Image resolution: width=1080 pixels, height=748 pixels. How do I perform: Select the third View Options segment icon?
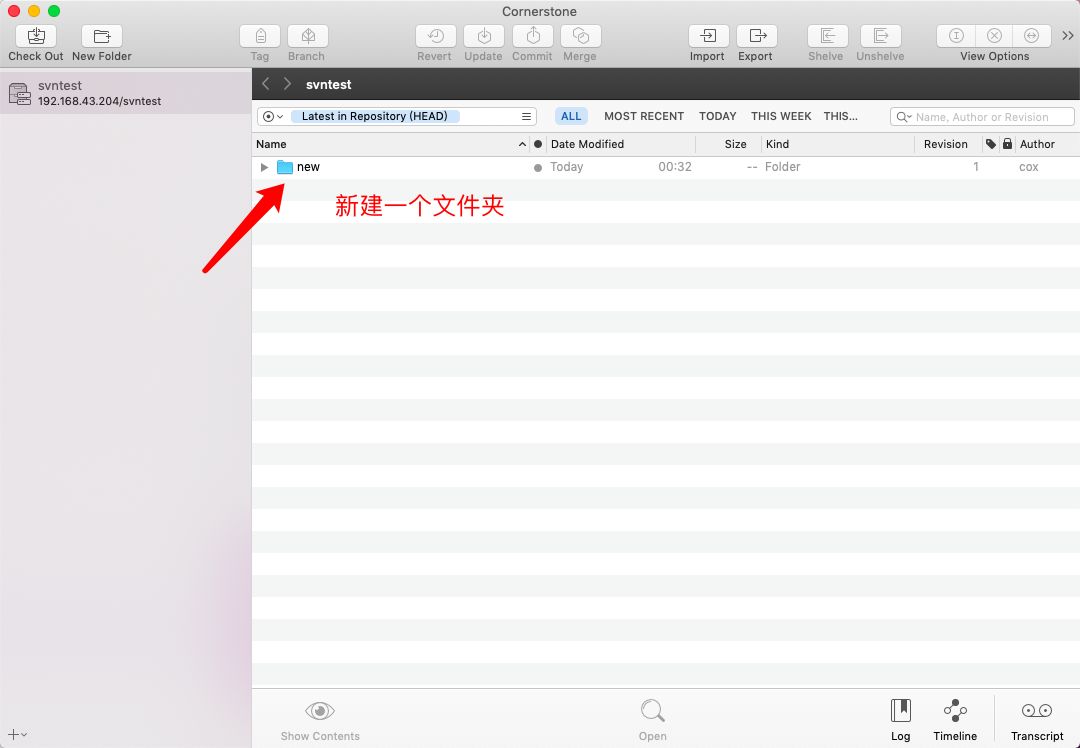coord(1032,36)
